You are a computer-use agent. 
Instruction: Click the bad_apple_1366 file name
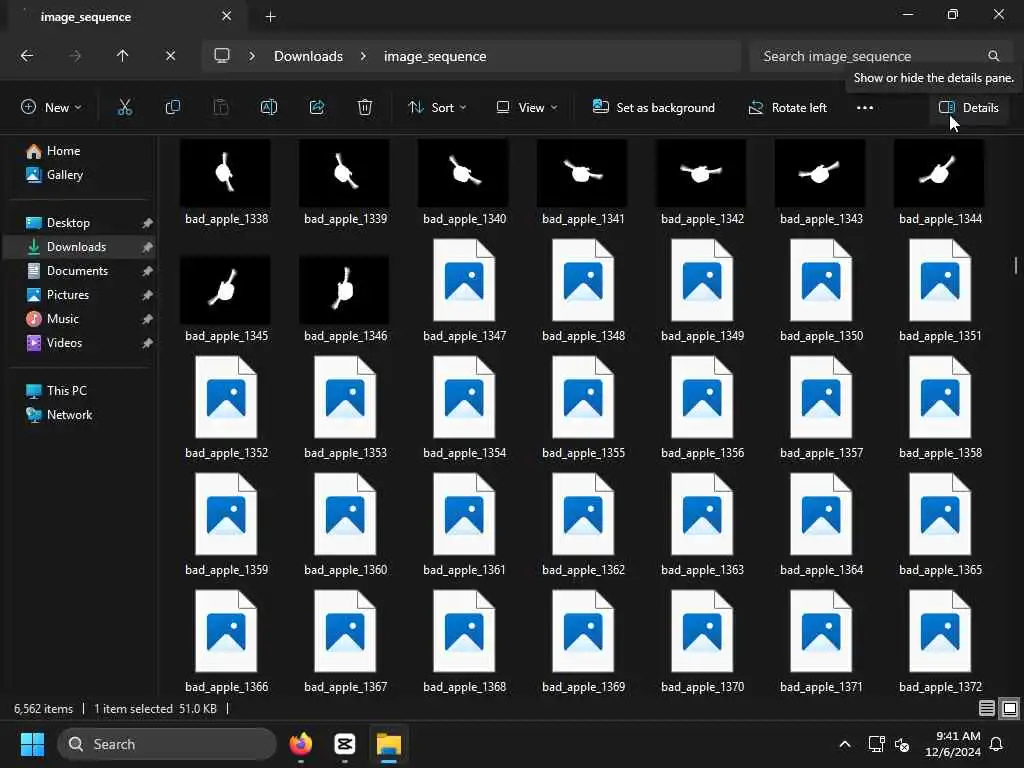click(x=227, y=687)
